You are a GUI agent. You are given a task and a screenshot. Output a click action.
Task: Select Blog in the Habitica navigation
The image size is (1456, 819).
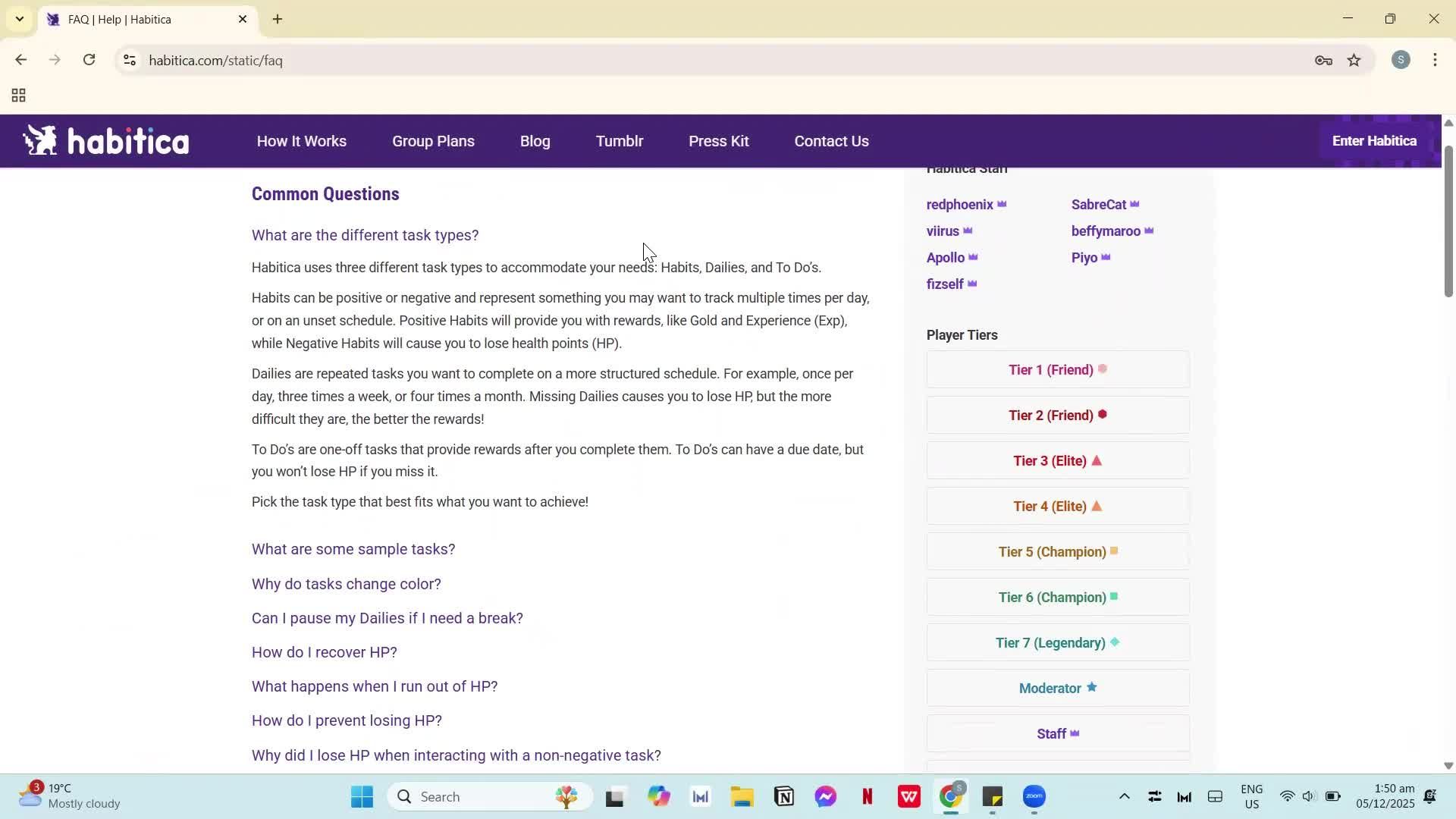535,141
